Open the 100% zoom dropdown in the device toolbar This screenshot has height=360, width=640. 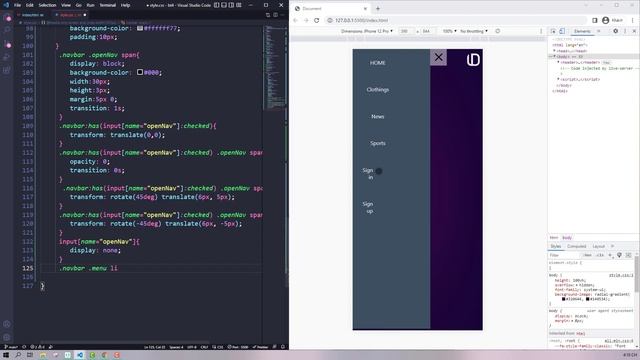point(449,31)
